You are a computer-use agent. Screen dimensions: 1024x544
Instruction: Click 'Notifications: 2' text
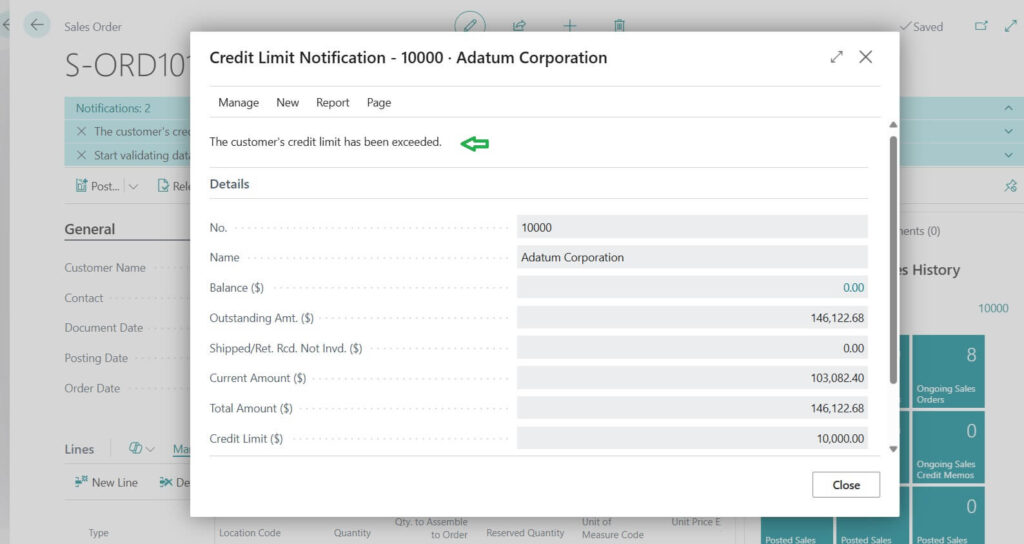[113, 108]
